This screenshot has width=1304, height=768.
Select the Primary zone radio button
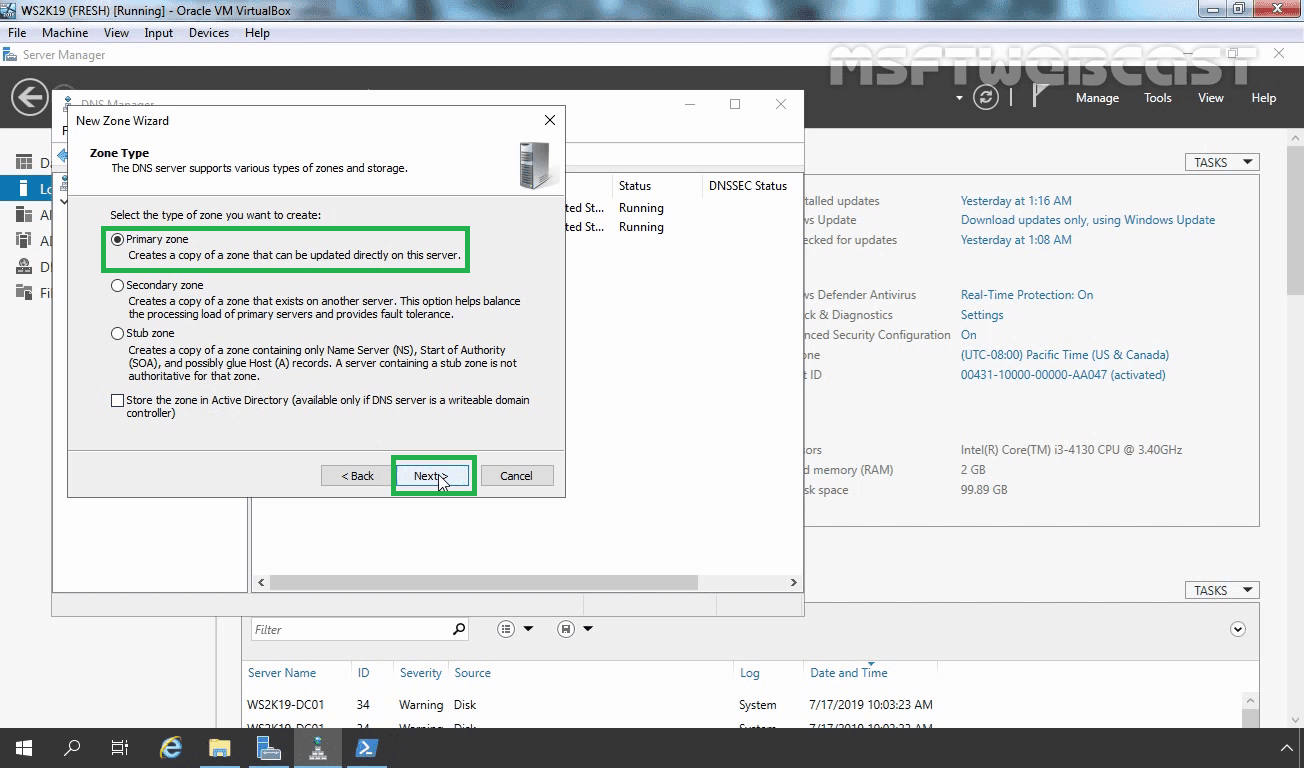(x=118, y=240)
